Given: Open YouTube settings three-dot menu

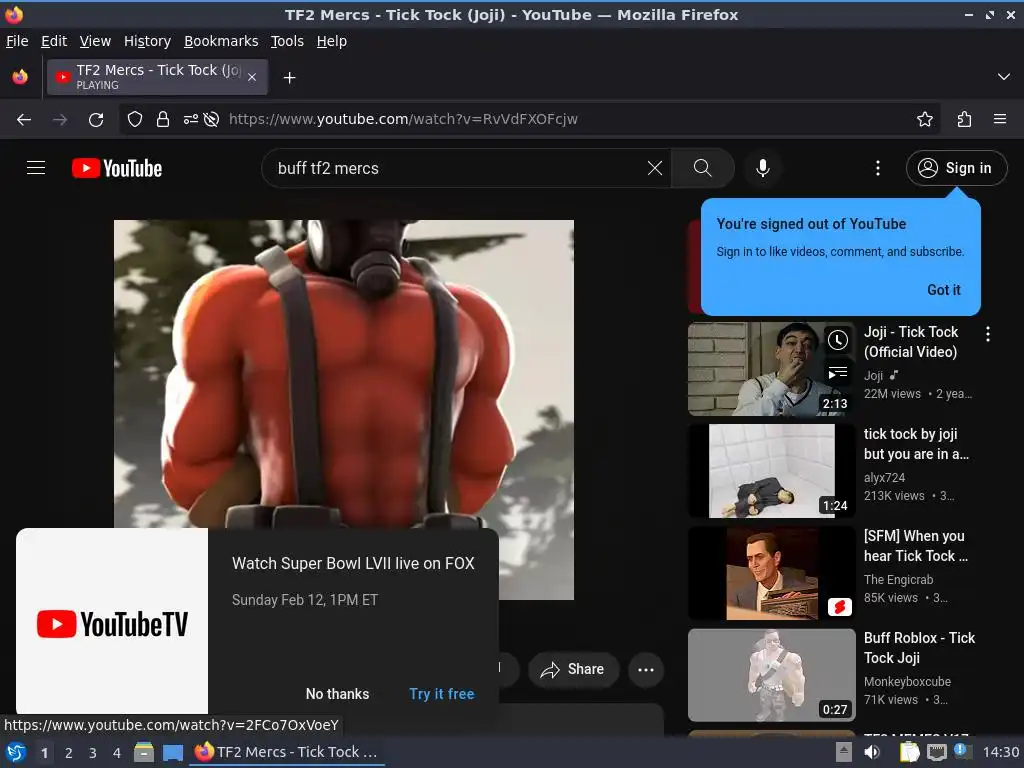Looking at the screenshot, I should click(x=878, y=168).
